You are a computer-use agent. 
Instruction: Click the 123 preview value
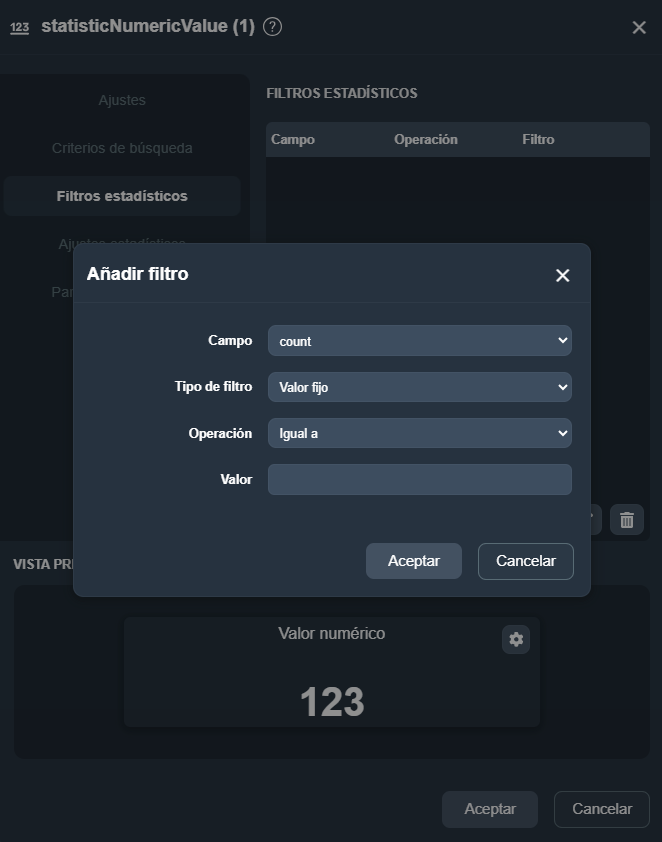(x=332, y=701)
